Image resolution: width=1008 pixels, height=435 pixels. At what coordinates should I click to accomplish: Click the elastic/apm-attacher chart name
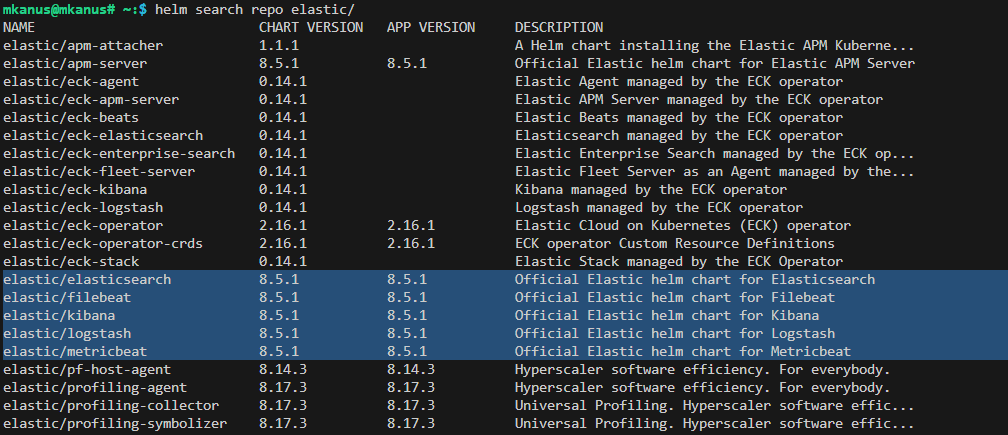83,46
